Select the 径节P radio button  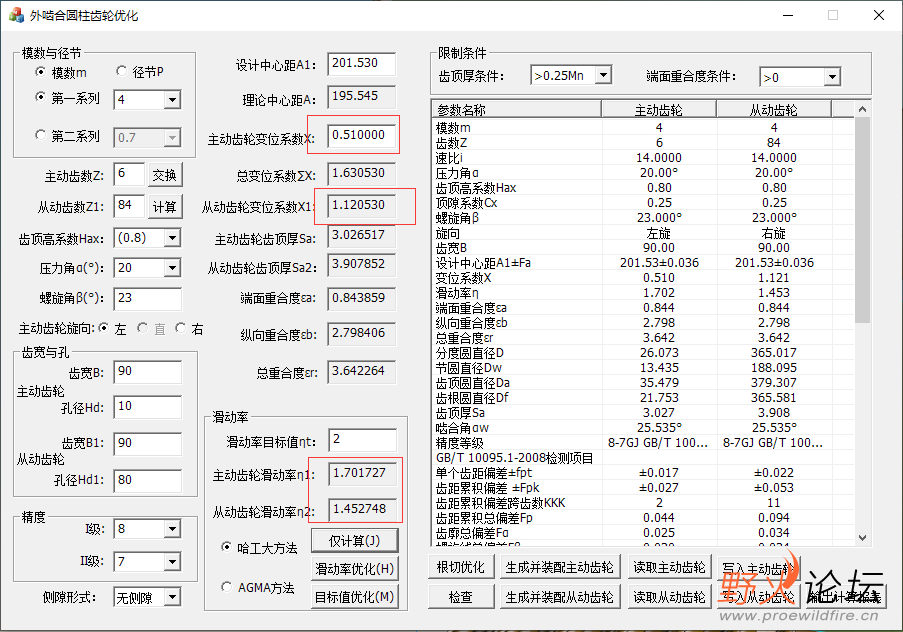tap(121, 71)
